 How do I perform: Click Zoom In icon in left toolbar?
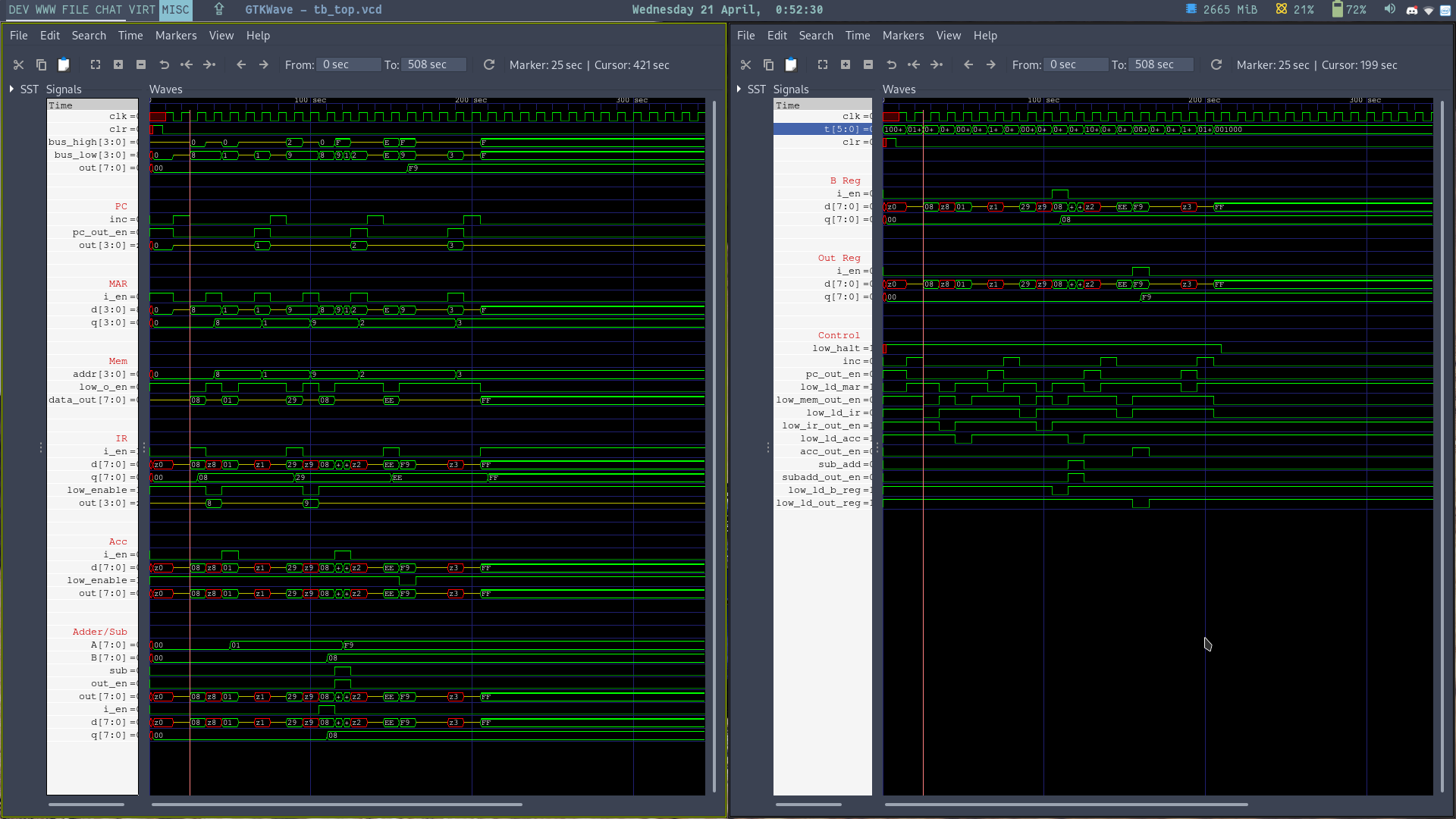point(118,65)
